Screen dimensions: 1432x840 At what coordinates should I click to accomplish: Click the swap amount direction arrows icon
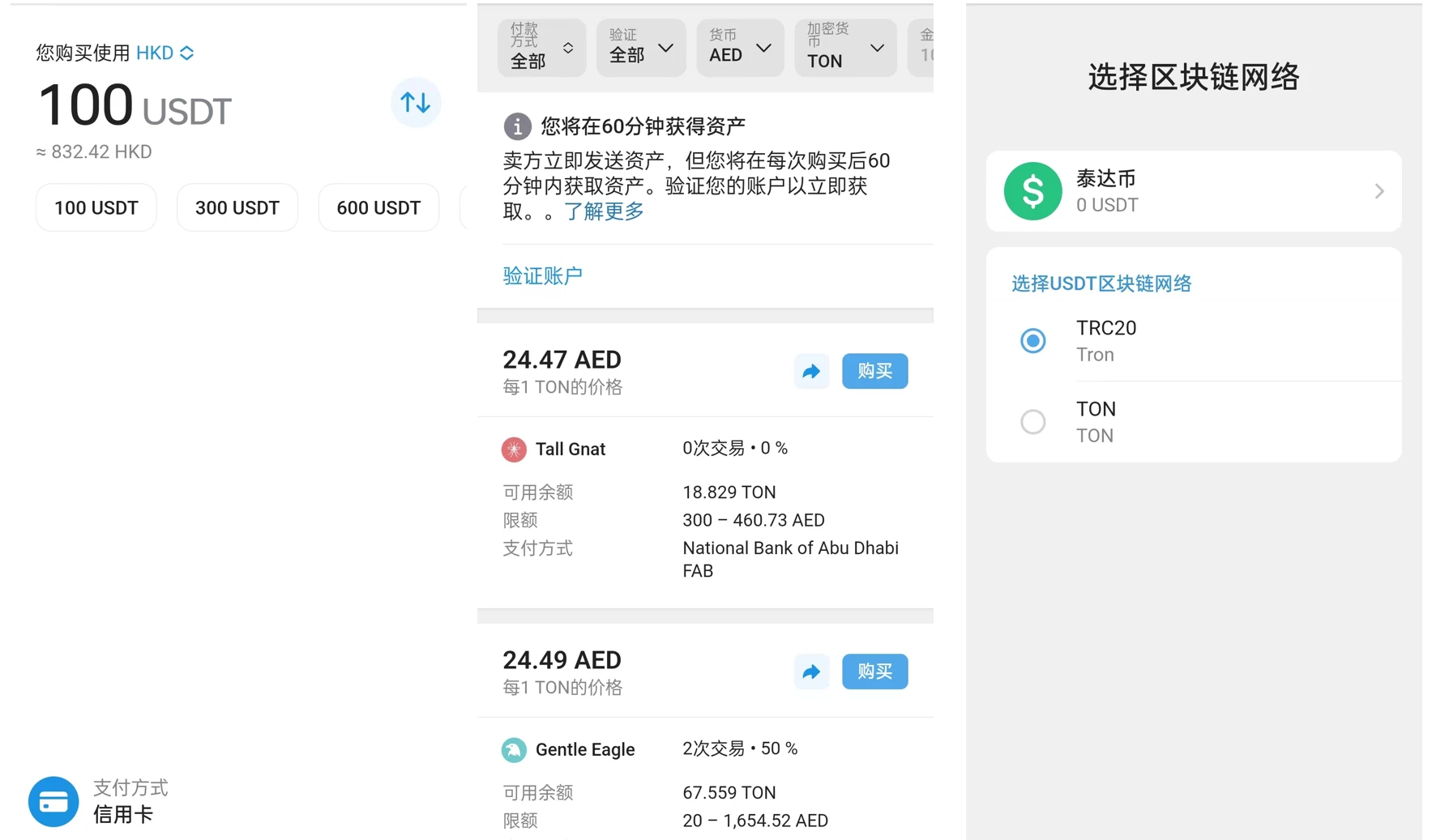point(415,102)
